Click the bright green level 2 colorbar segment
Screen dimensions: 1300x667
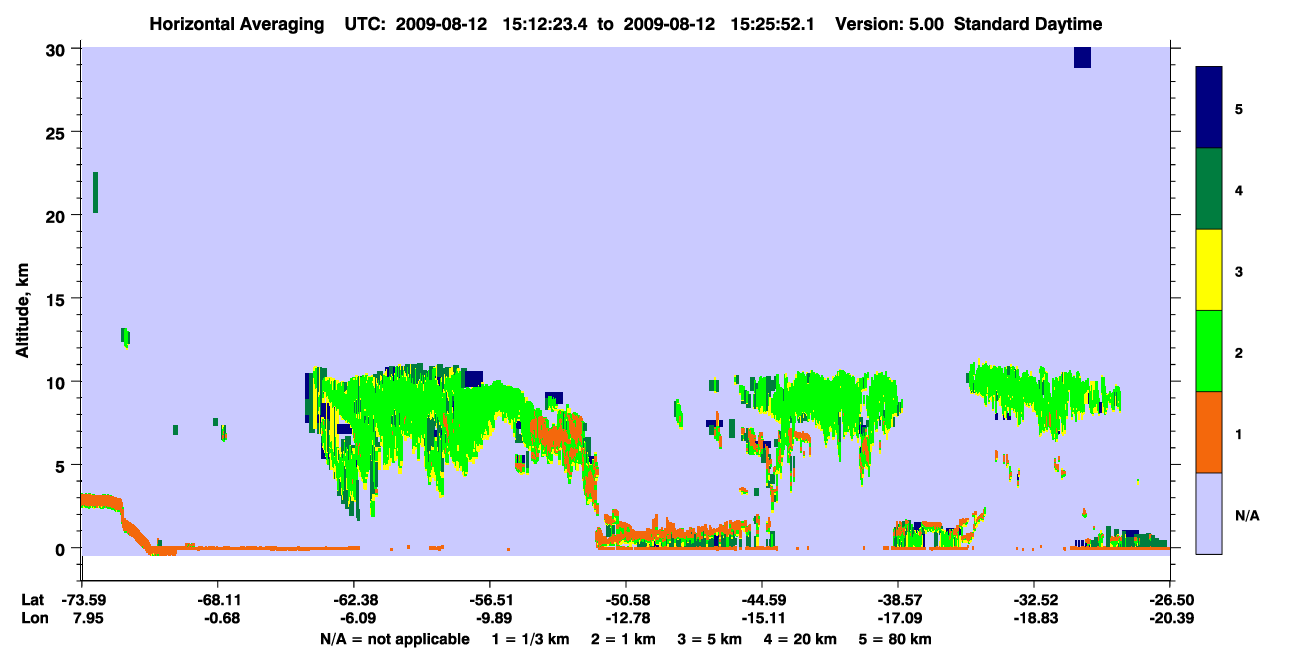coord(1209,351)
